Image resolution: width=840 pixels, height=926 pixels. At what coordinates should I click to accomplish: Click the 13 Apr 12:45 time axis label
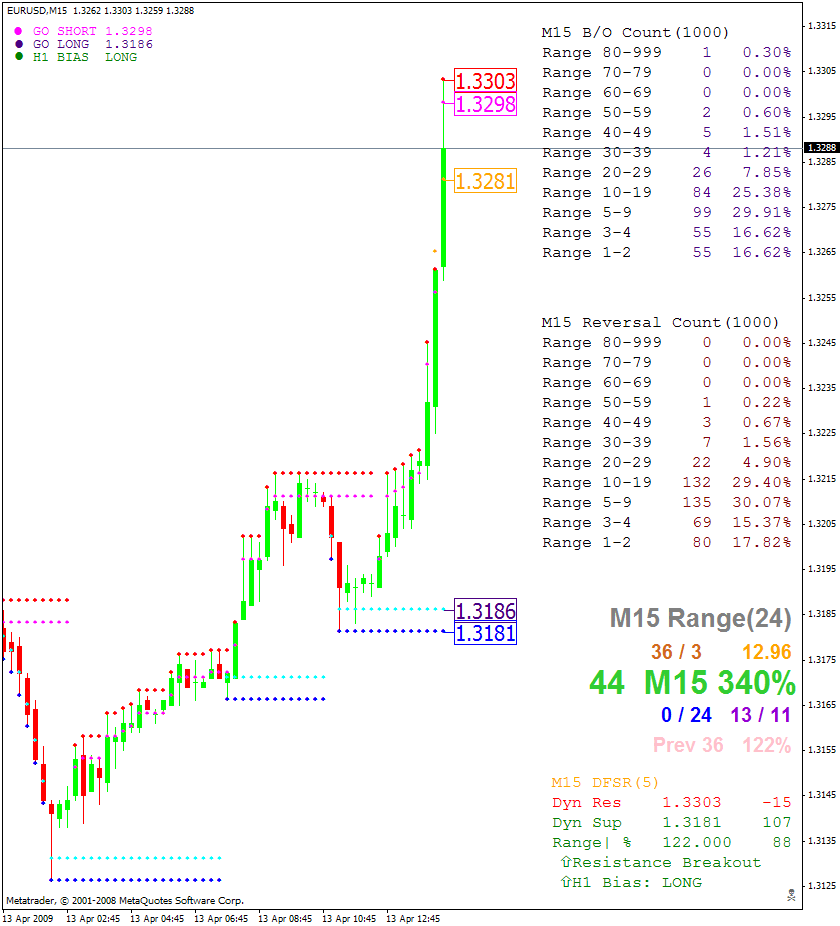(x=413, y=918)
